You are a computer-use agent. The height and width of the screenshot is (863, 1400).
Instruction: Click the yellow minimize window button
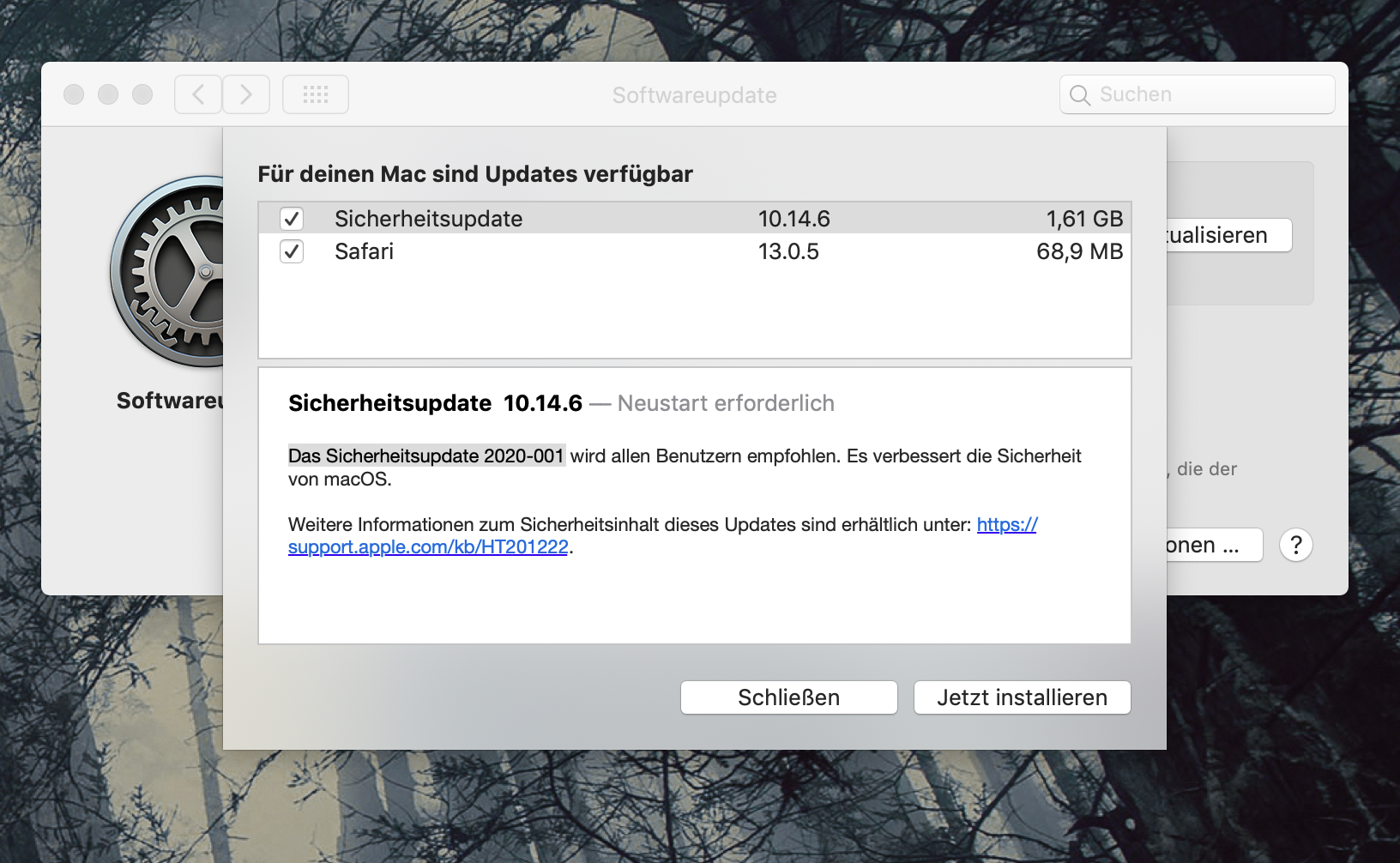[108, 94]
